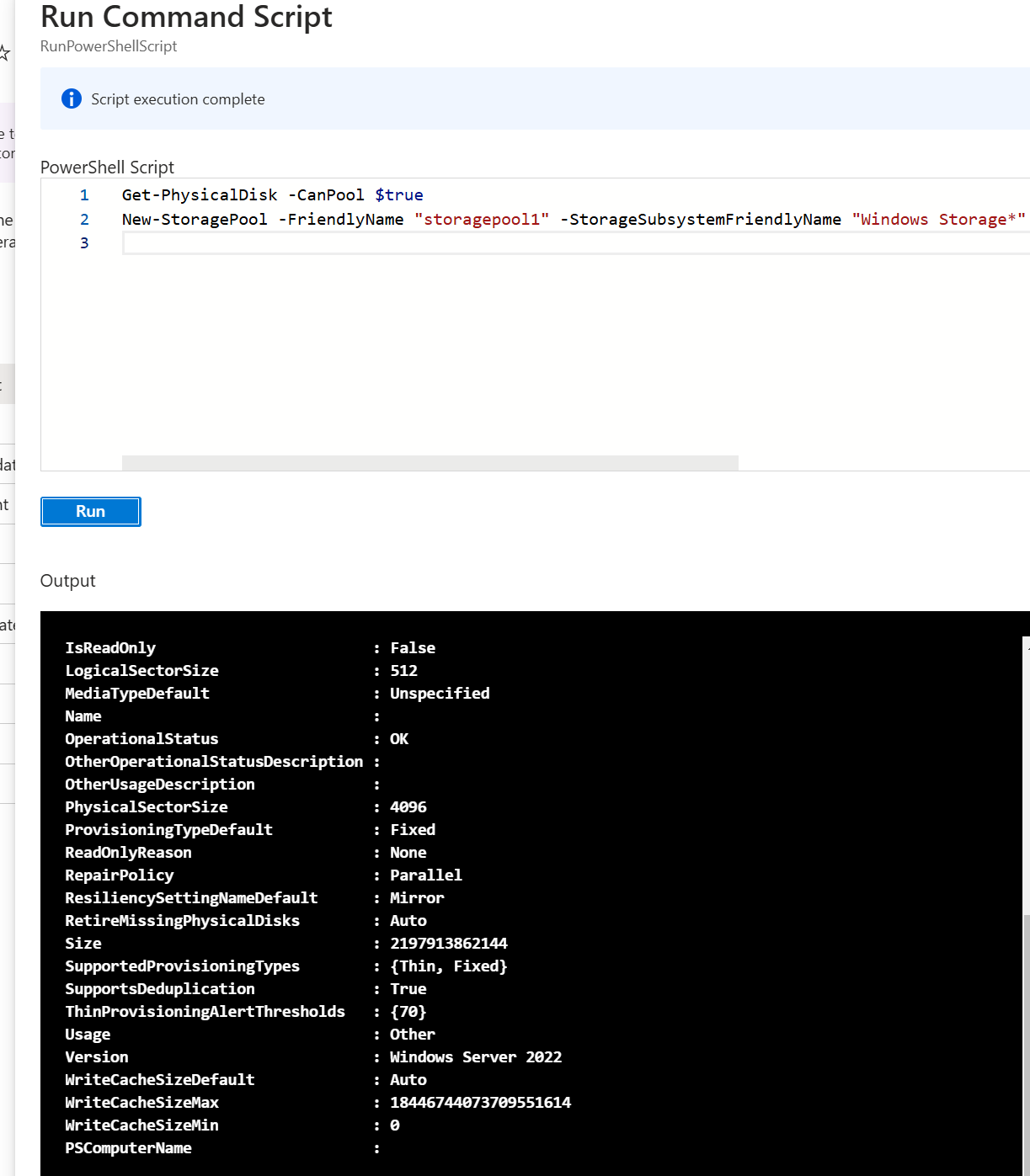The width and height of the screenshot is (1030, 1176).
Task: Click the WriteCacheSizeDefault value Auto
Action: click(x=408, y=1080)
